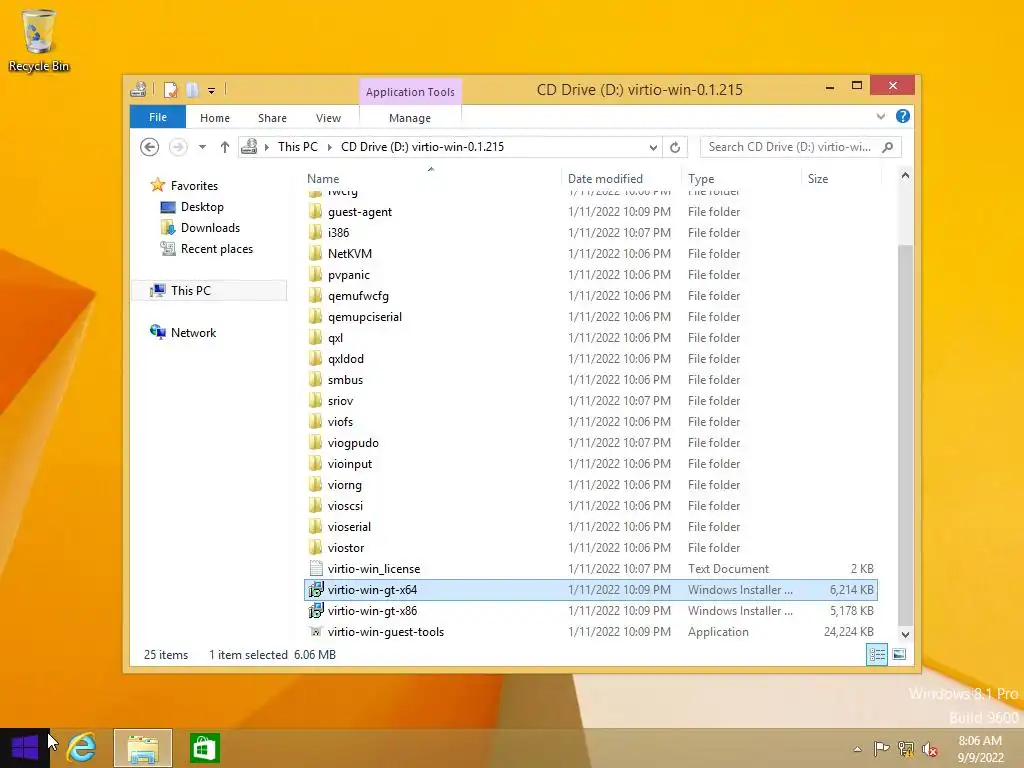The height and width of the screenshot is (768, 1024).
Task: Select the viostor folder
Action: pyautogui.click(x=590, y=547)
